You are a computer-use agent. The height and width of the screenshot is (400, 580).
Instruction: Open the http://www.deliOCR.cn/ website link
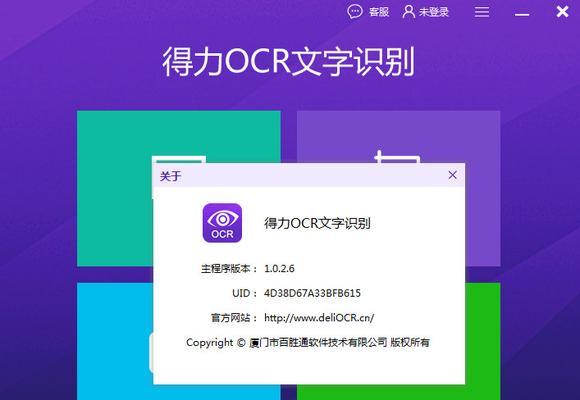(x=319, y=317)
